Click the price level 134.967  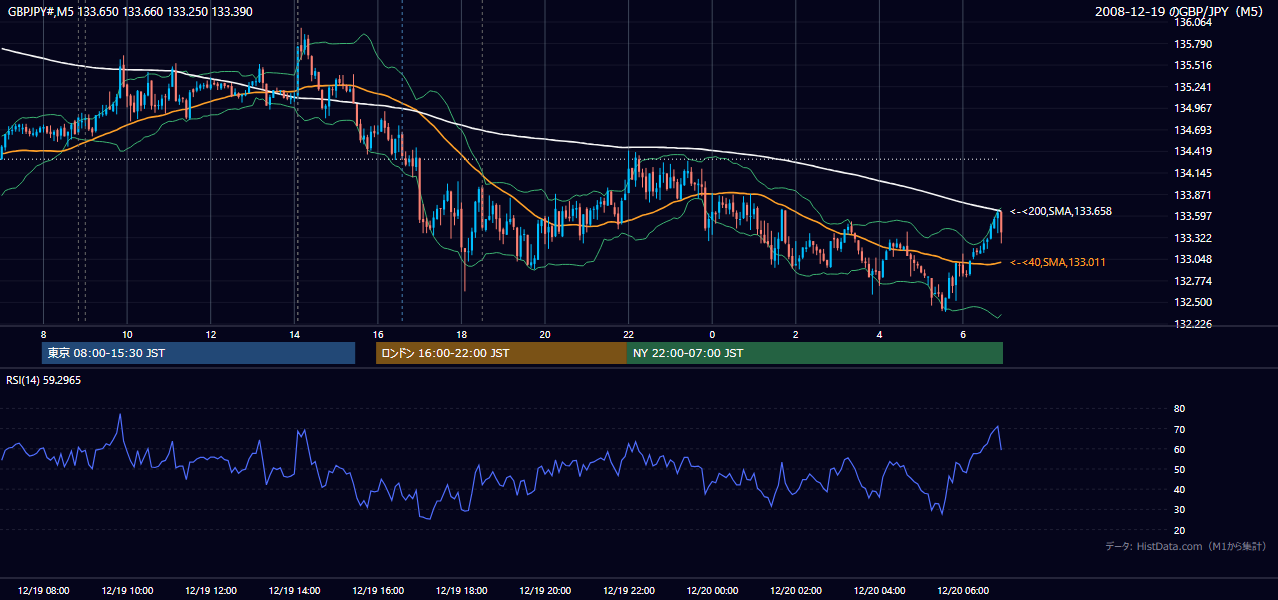coord(1192,108)
